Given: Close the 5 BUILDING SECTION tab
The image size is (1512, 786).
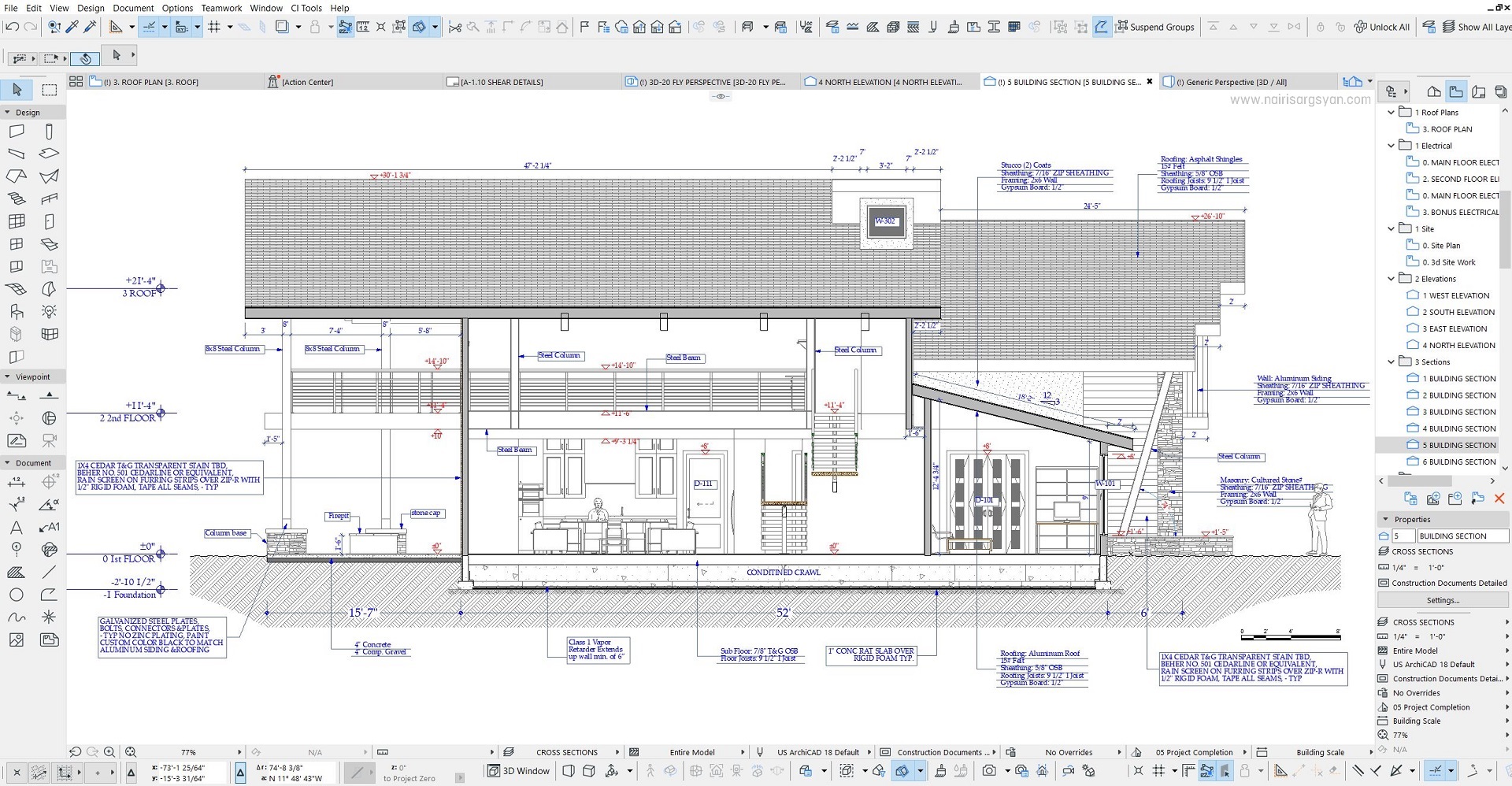Looking at the screenshot, I should coord(1149,81).
